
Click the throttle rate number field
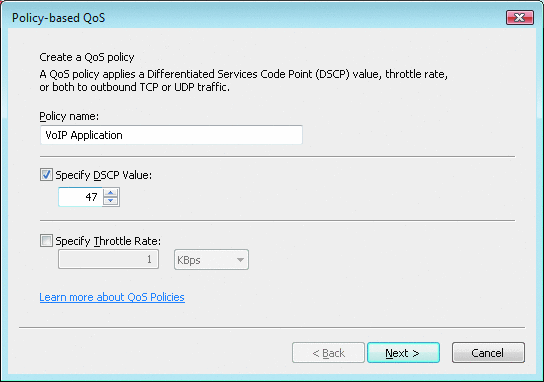pos(109,259)
